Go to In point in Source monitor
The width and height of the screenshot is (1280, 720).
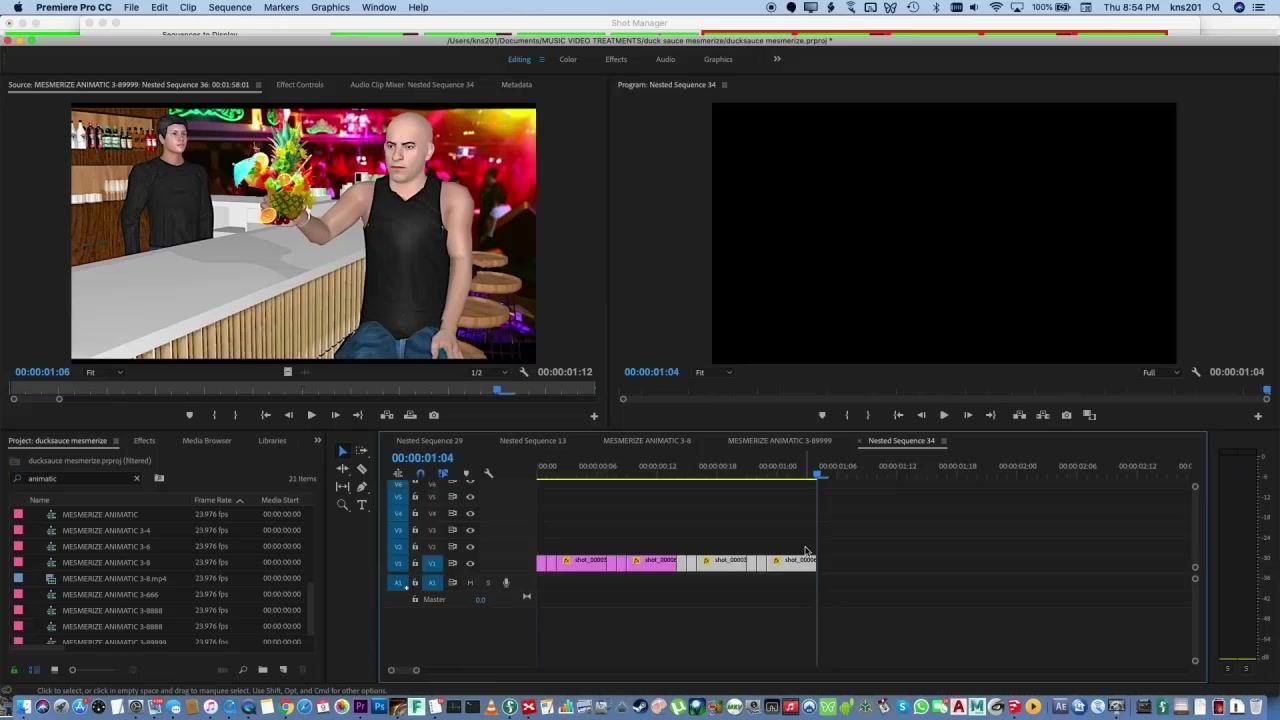point(265,415)
